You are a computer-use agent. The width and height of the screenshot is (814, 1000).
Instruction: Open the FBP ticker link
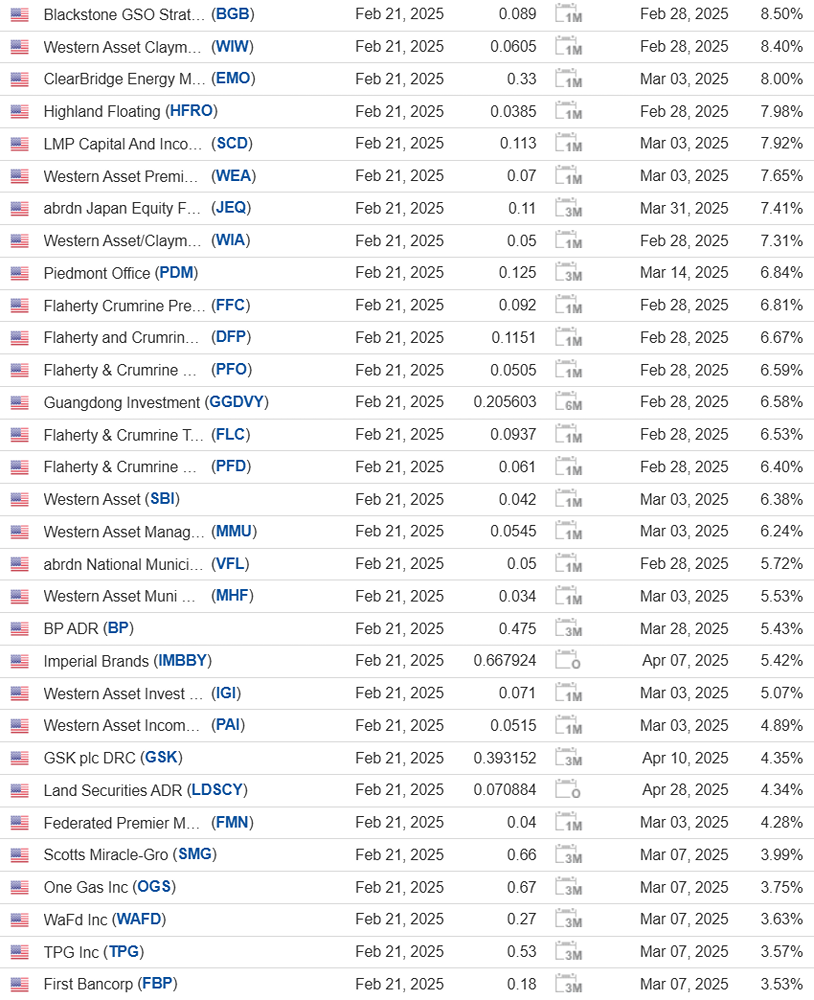158,983
